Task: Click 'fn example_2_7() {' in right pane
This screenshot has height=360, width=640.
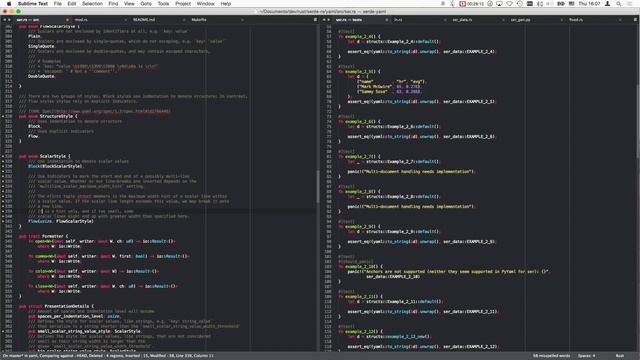Action: click(x=359, y=156)
